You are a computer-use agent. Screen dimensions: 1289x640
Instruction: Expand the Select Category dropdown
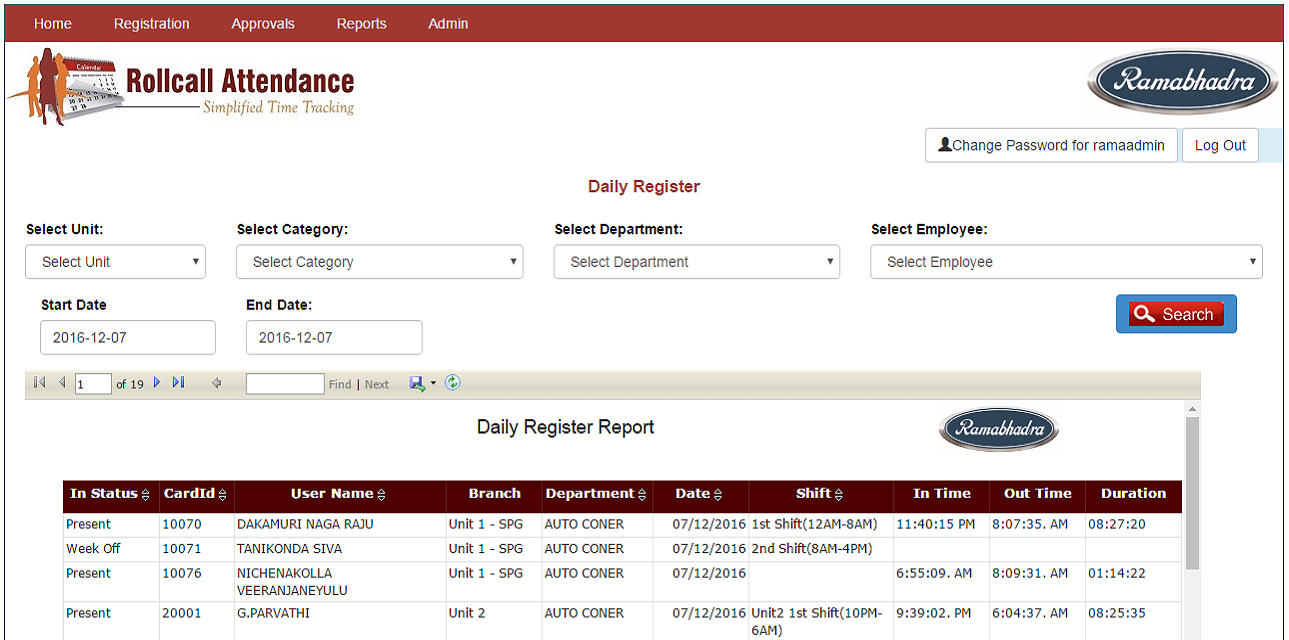[x=379, y=262]
